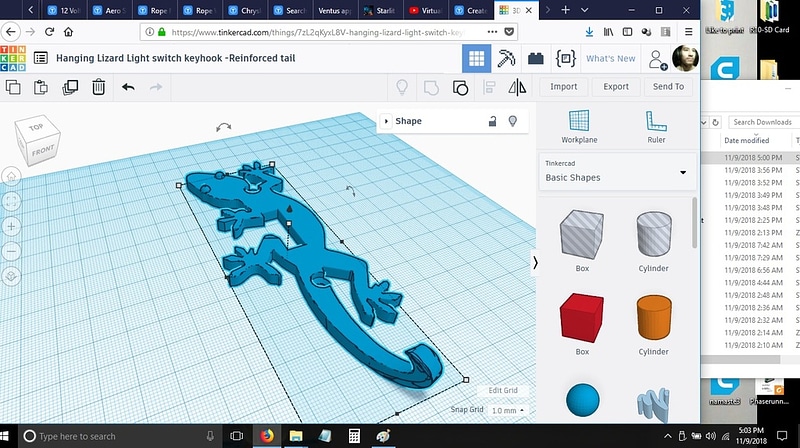Open the Basic Shapes dropdown
This screenshot has height=448, width=800.
pos(617,172)
